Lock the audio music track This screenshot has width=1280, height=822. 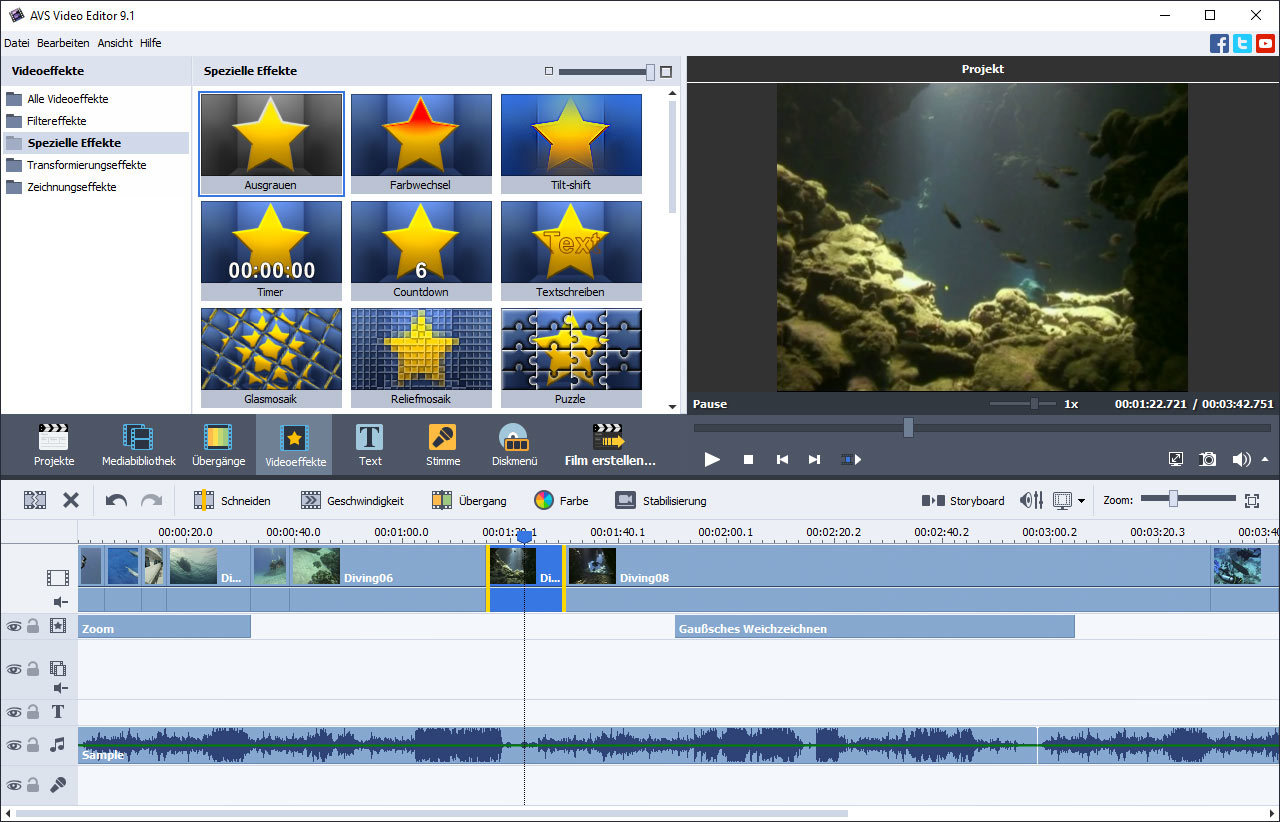(x=33, y=745)
